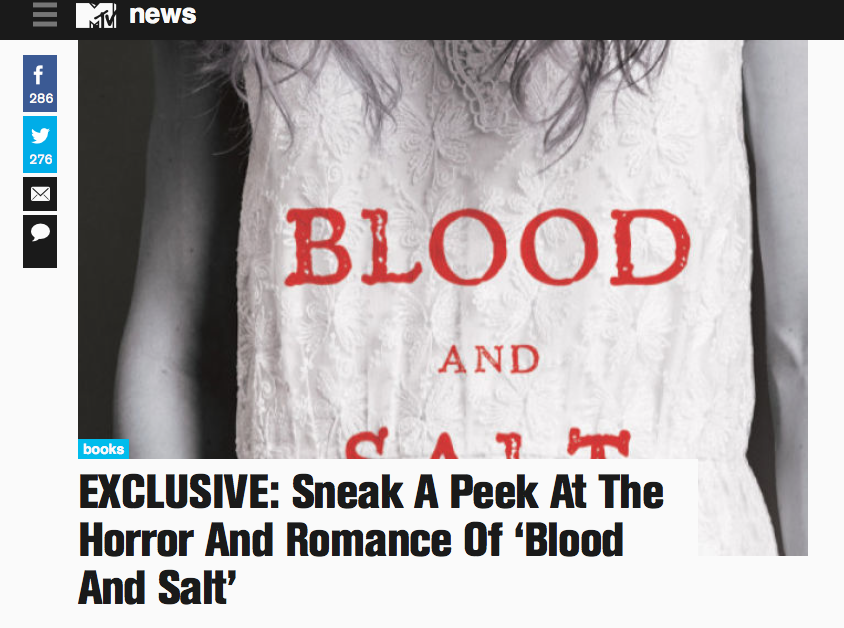Click the EXCLUSIVE word in headline
The image size is (844, 628).
179,492
